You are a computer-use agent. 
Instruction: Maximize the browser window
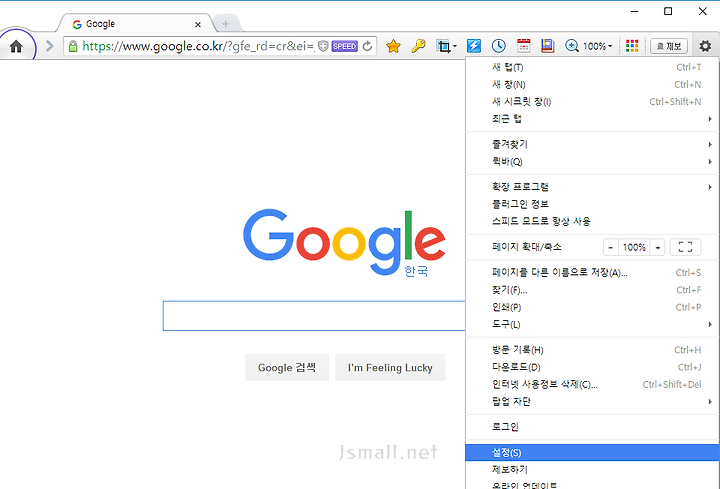tap(668, 11)
